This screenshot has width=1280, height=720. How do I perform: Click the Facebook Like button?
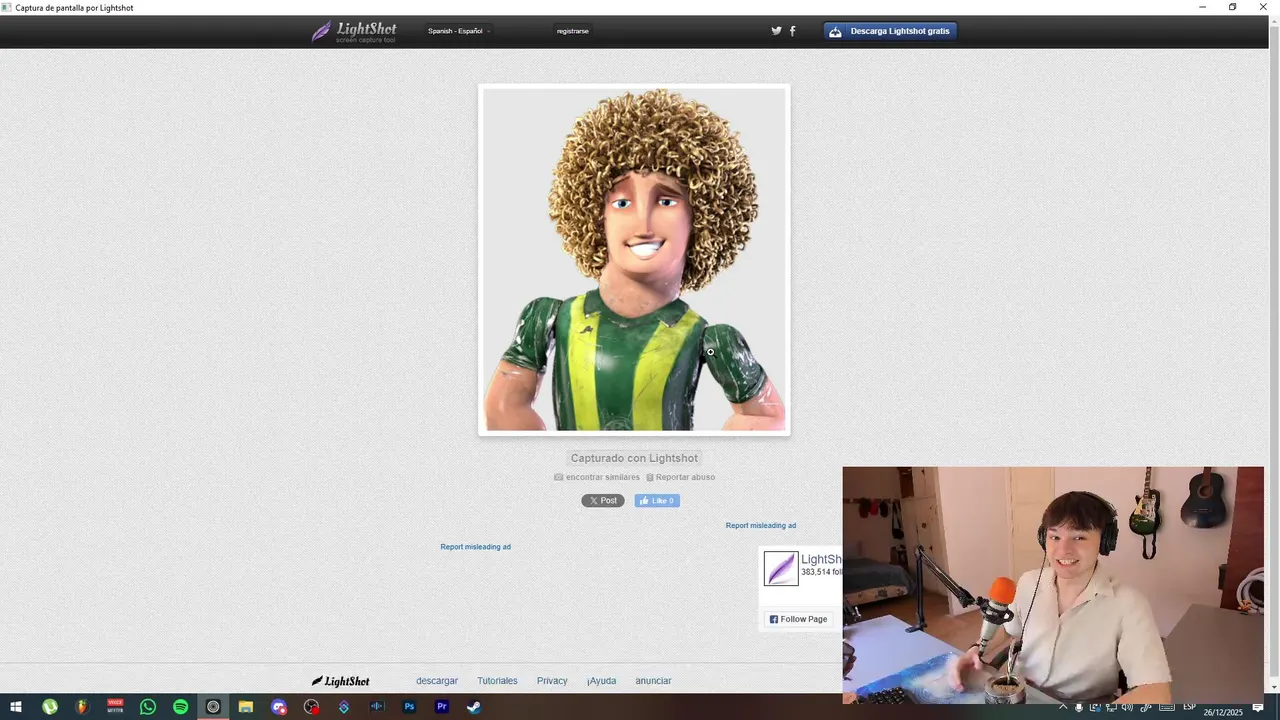(657, 501)
